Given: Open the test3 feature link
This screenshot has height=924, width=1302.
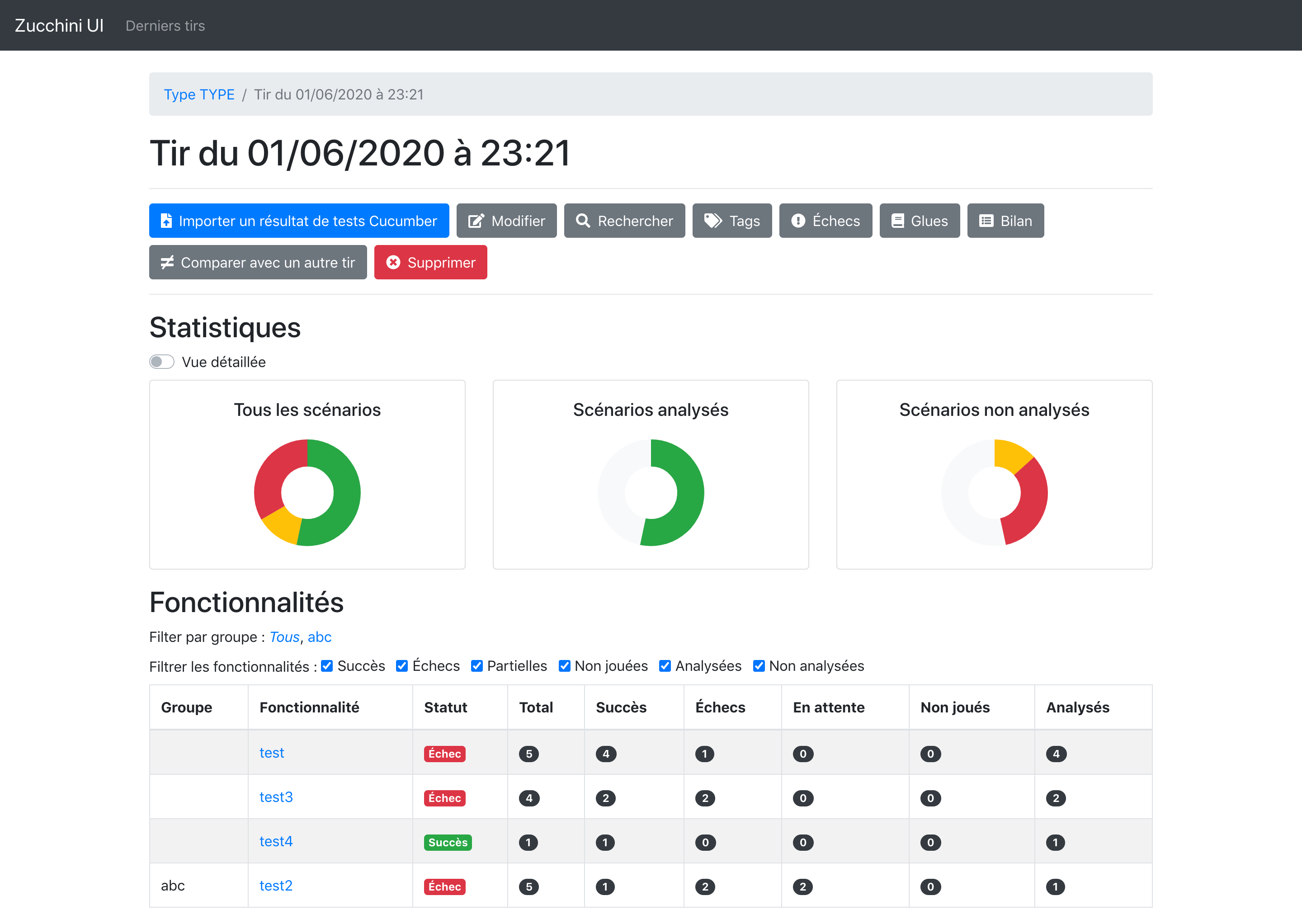Looking at the screenshot, I should tap(276, 797).
